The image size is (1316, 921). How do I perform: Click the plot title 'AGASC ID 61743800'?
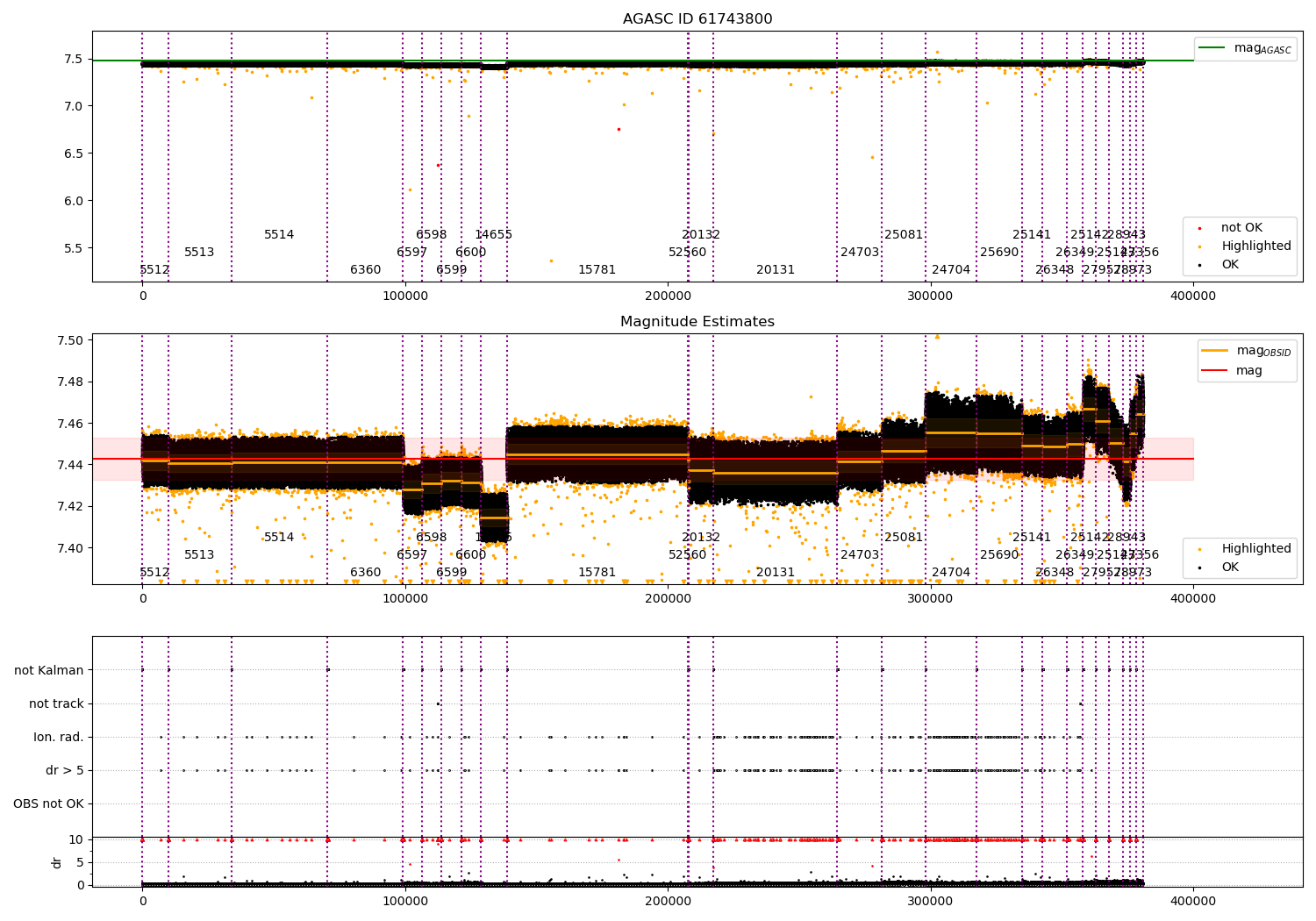[697, 19]
